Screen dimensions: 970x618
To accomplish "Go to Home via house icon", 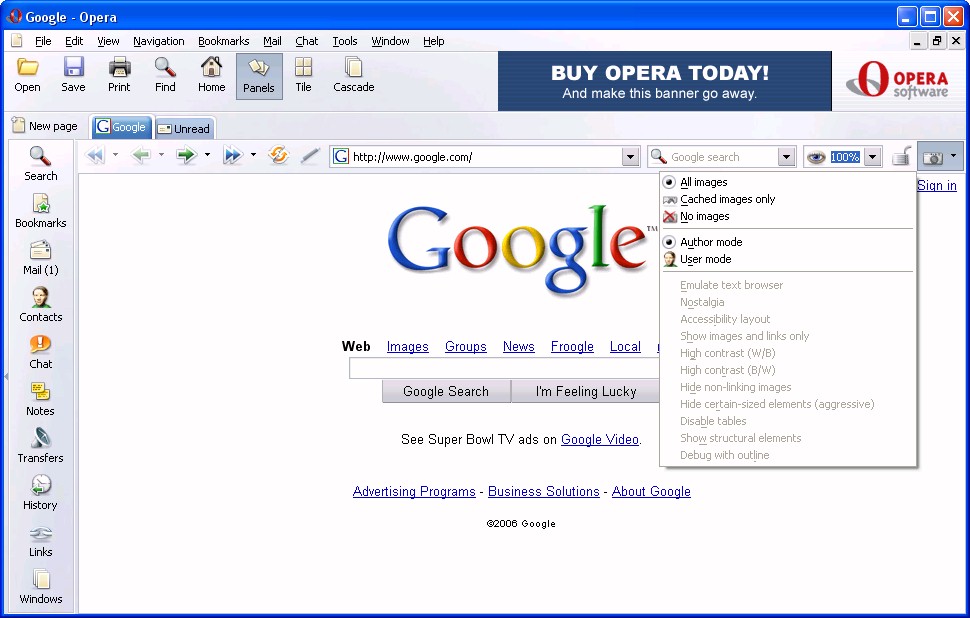I will (x=212, y=67).
